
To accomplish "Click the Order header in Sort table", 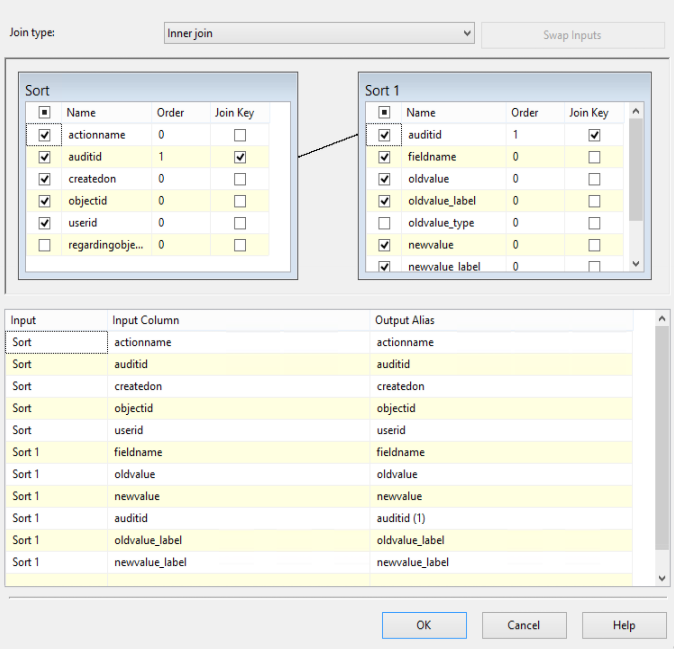I will pos(181,113).
